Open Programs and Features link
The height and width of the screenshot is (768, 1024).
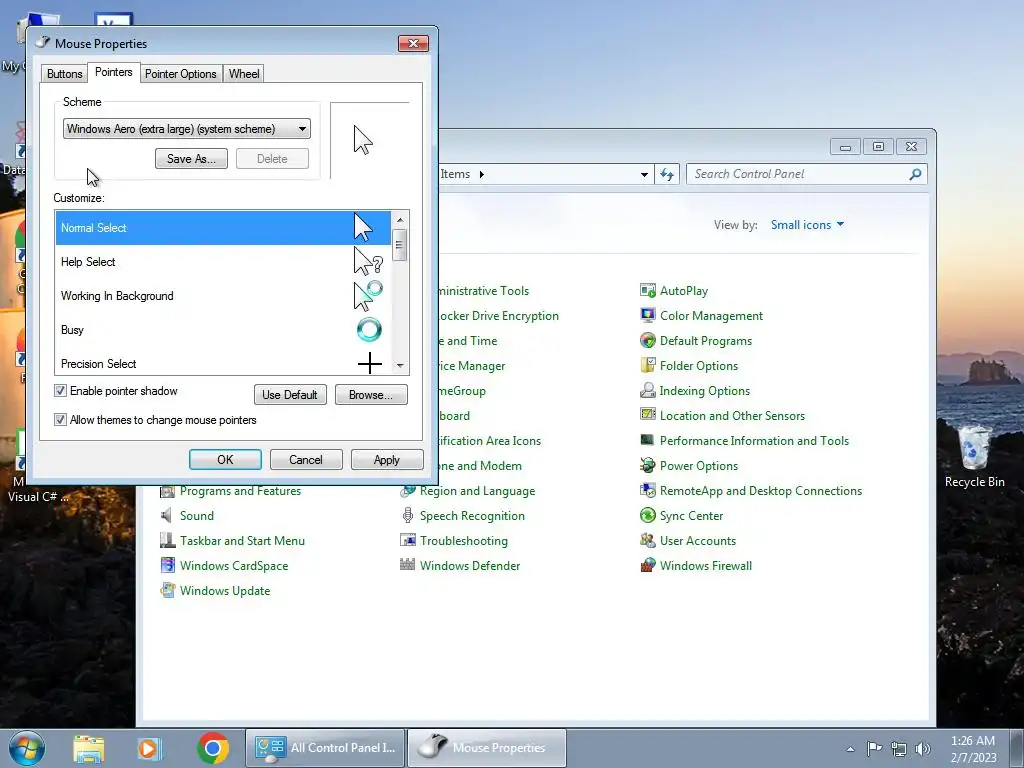[x=240, y=490]
